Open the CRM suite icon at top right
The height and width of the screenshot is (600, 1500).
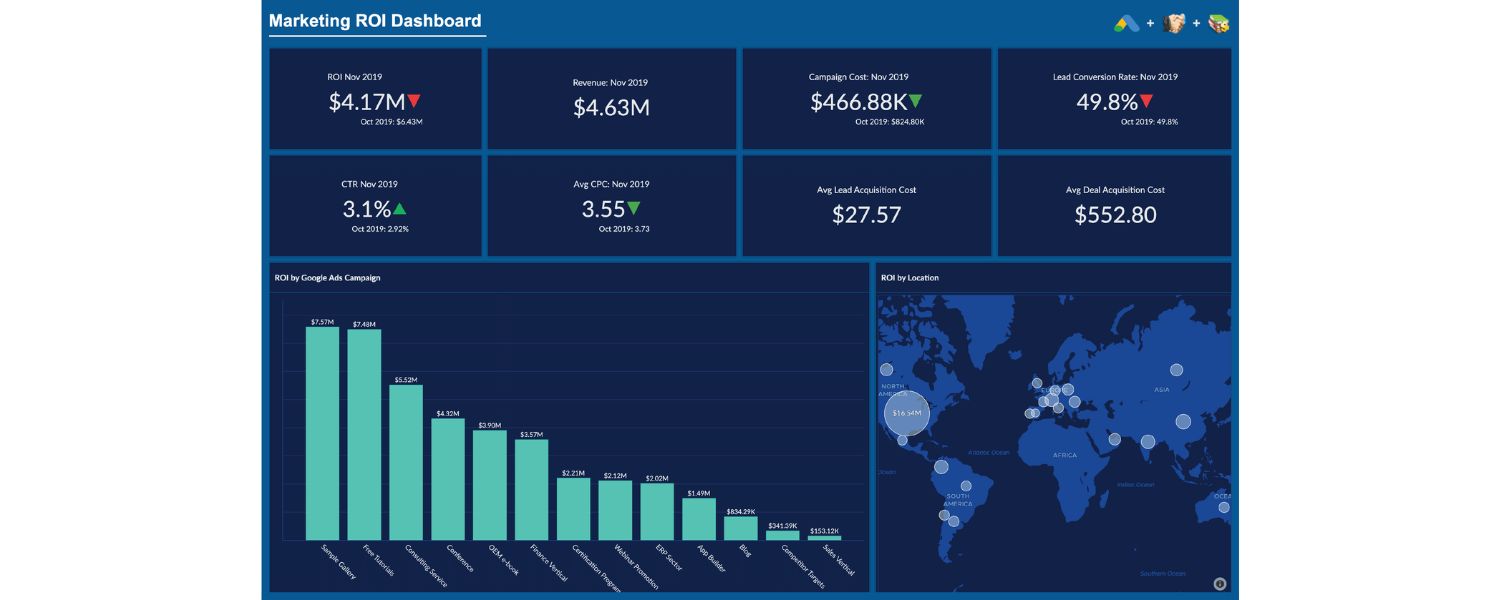tap(1218, 22)
